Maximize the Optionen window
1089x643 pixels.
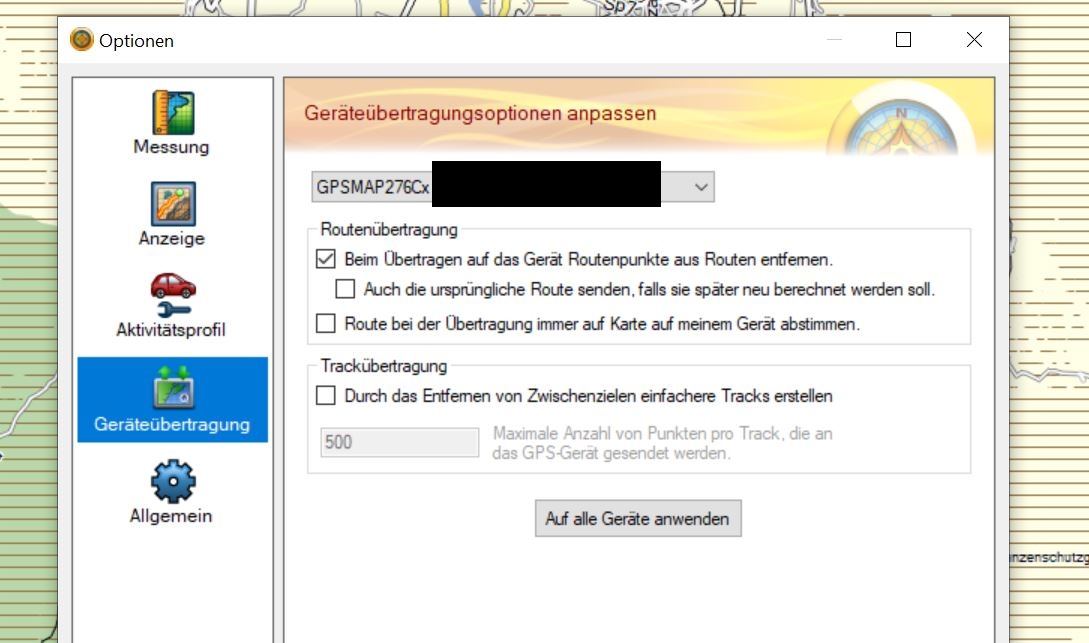pyautogui.click(x=903, y=40)
